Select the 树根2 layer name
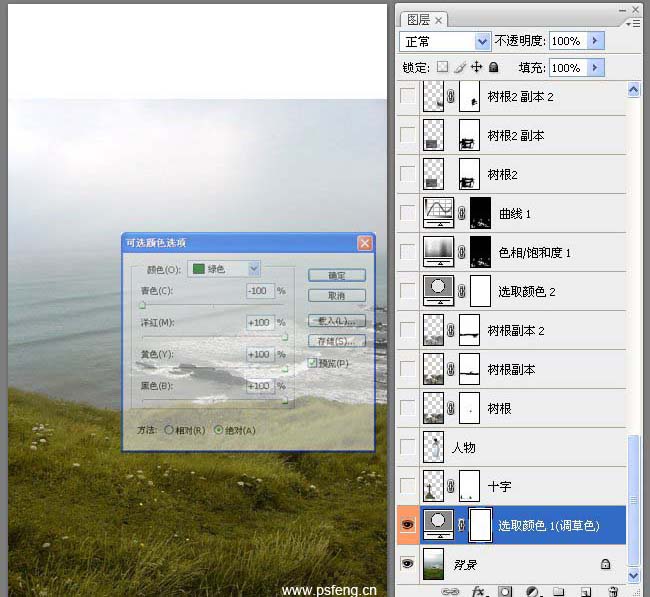Image resolution: width=650 pixels, height=597 pixels. click(x=502, y=175)
